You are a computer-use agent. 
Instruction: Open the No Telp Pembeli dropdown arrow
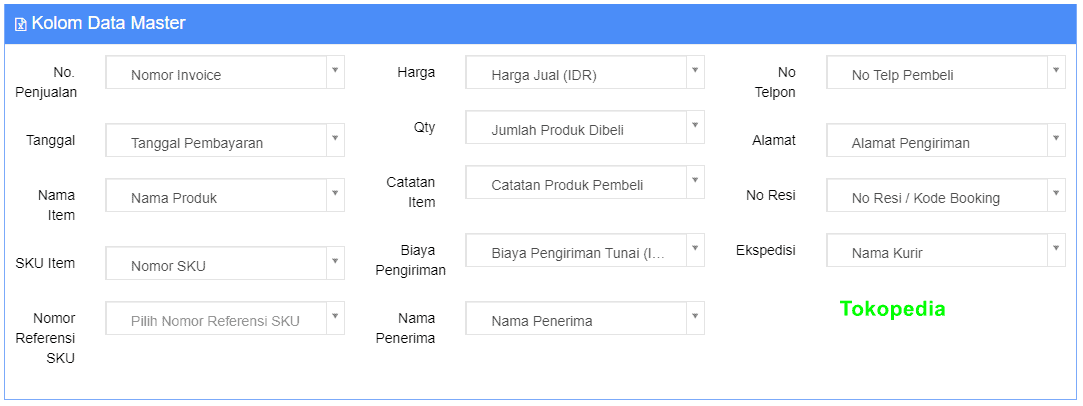click(x=1056, y=70)
